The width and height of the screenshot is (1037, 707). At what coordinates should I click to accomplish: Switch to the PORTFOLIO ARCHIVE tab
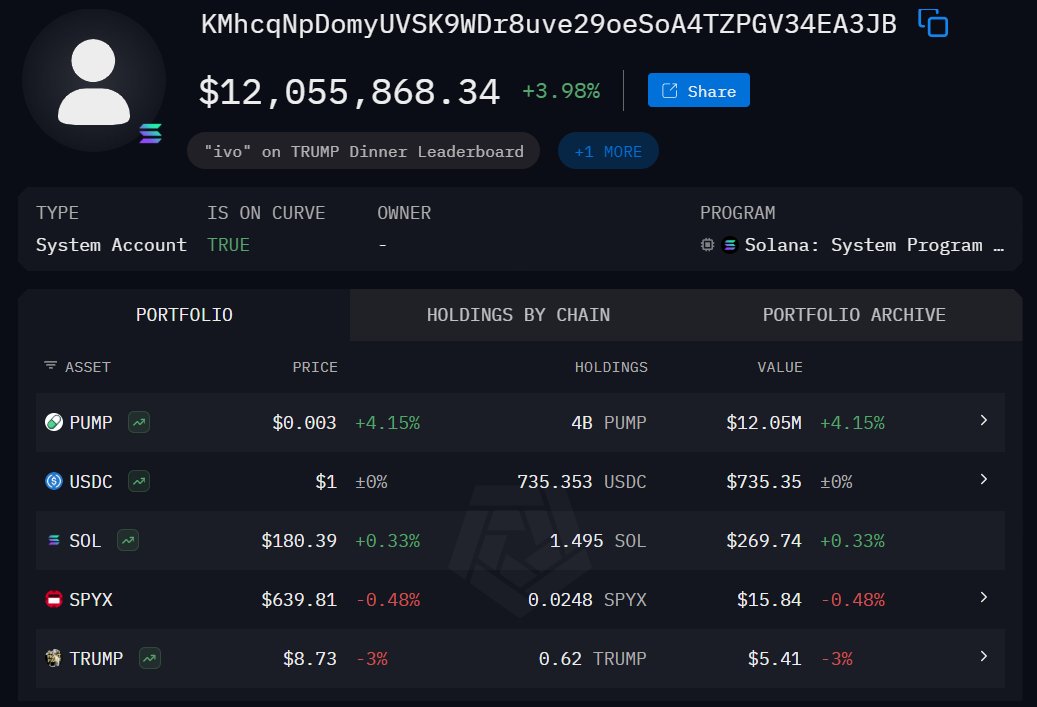[x=854, y=315]
